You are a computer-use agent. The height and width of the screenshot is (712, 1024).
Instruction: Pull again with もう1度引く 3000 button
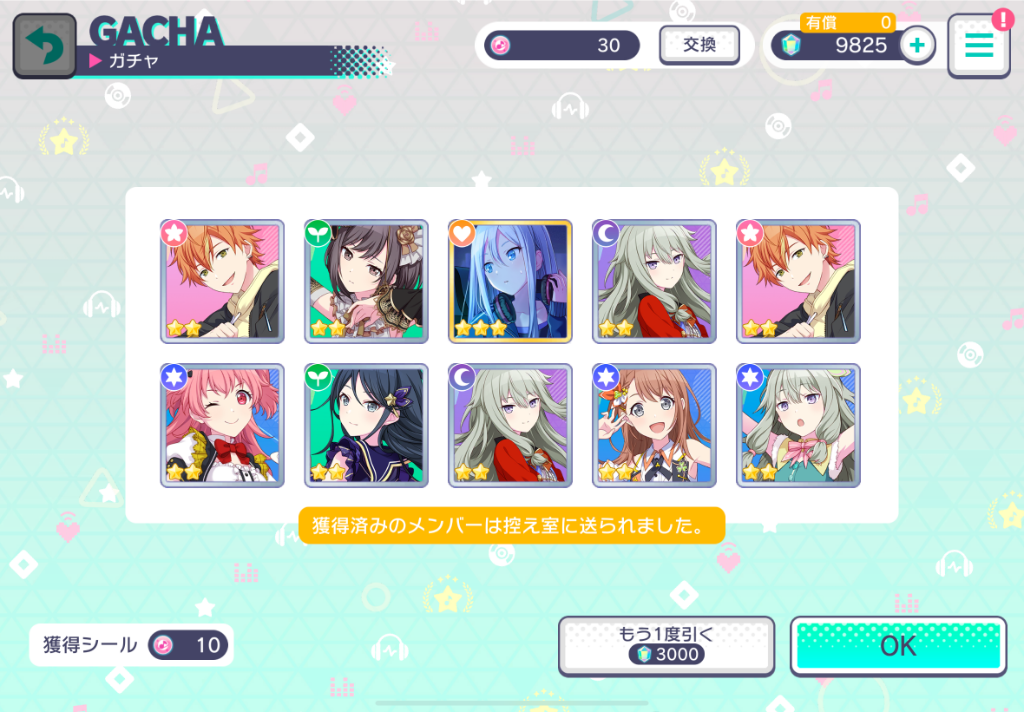click(666, 646)
